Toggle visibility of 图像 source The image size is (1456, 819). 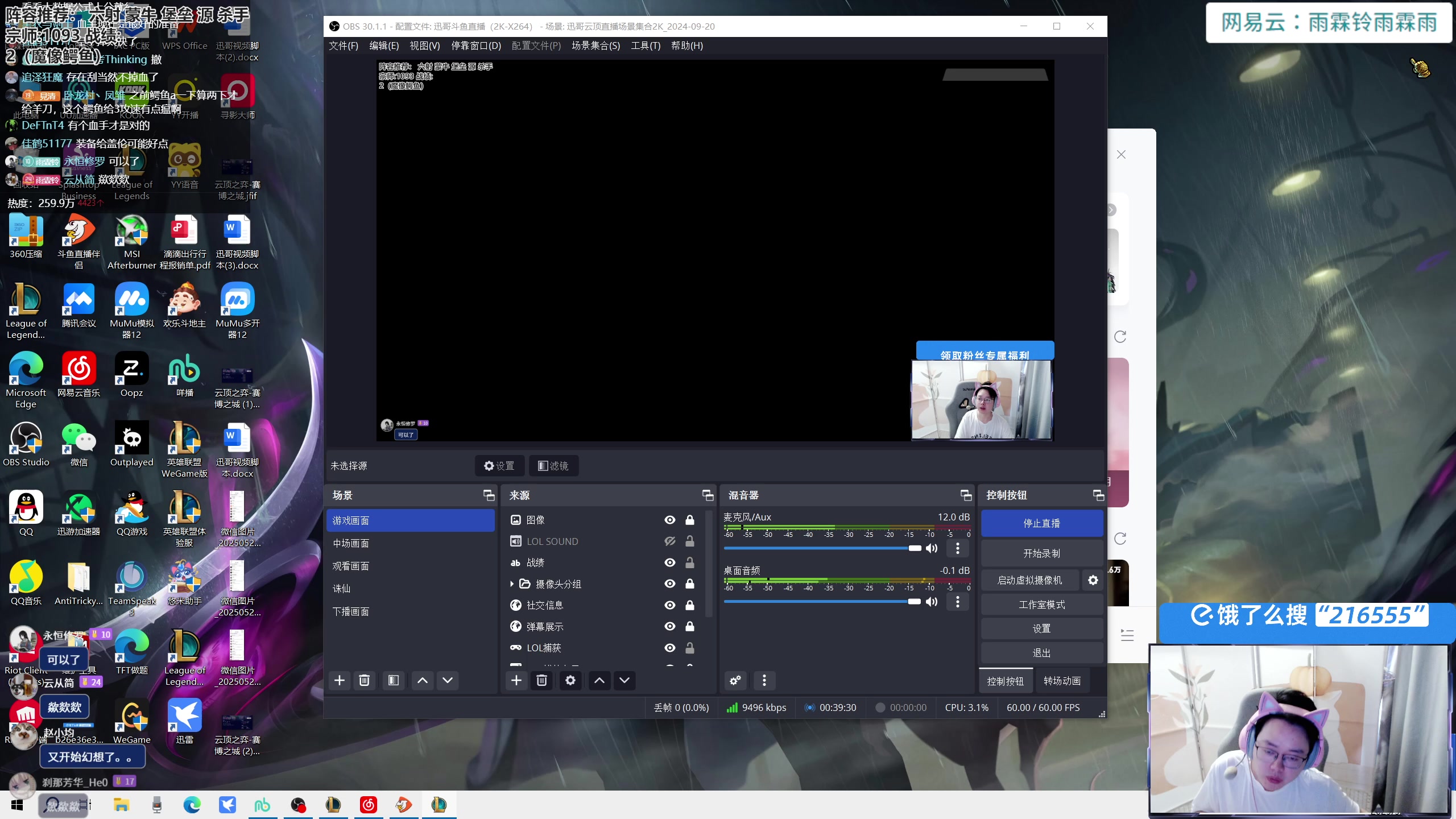670,520
